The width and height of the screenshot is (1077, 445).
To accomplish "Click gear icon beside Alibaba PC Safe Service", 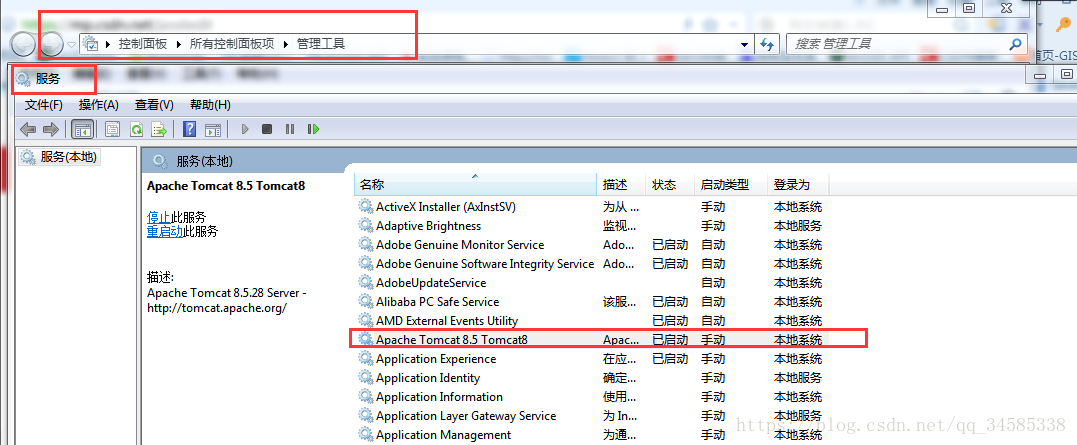I will click(x=365, y=302).
